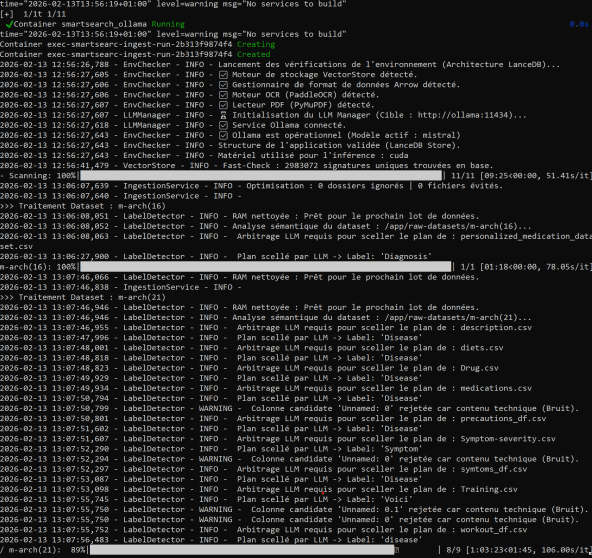
Task: Click the 'Training.csv' file name
Action: tap(489, 489)
